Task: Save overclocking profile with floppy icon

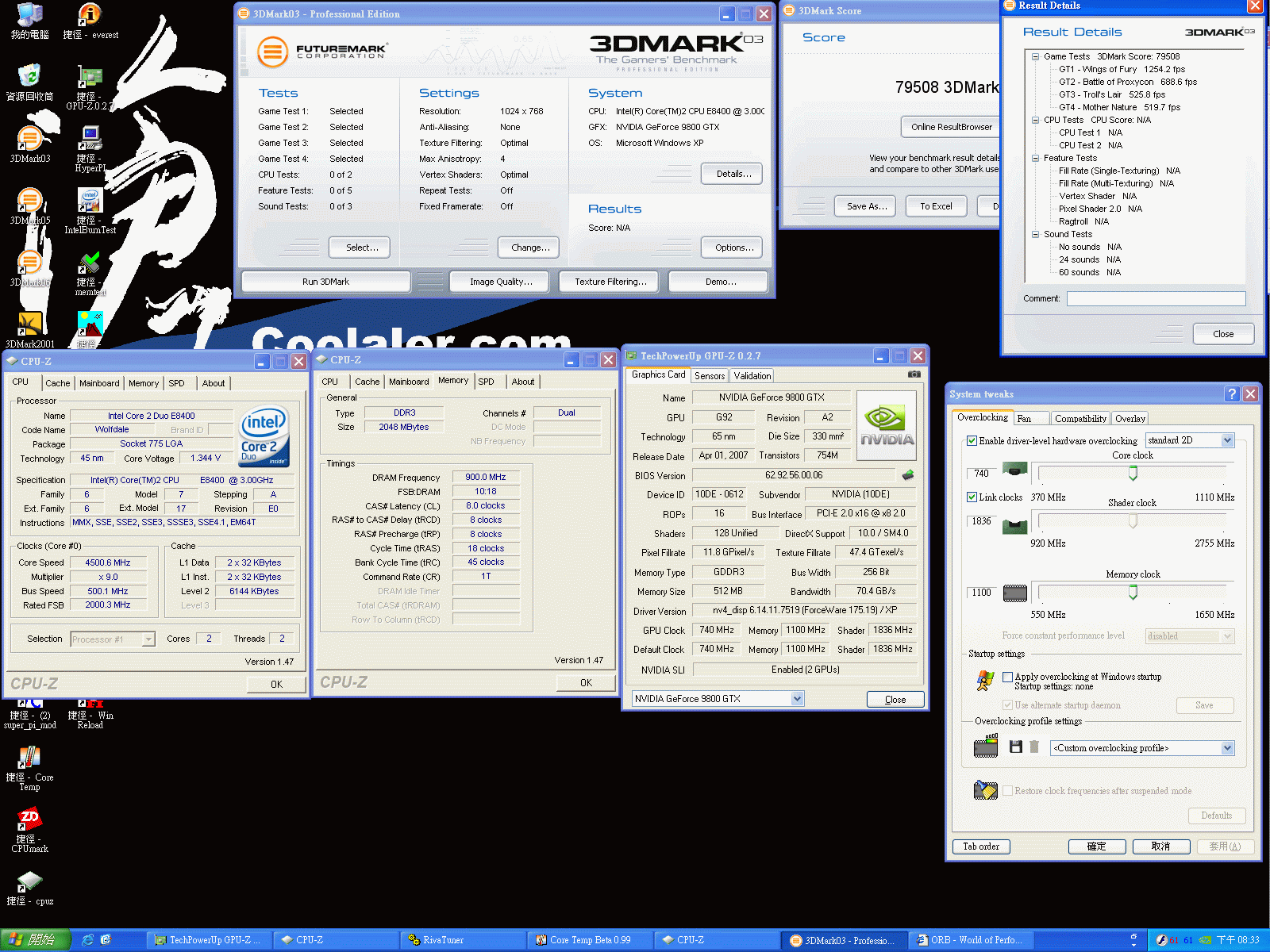Action: point(1015,747)
